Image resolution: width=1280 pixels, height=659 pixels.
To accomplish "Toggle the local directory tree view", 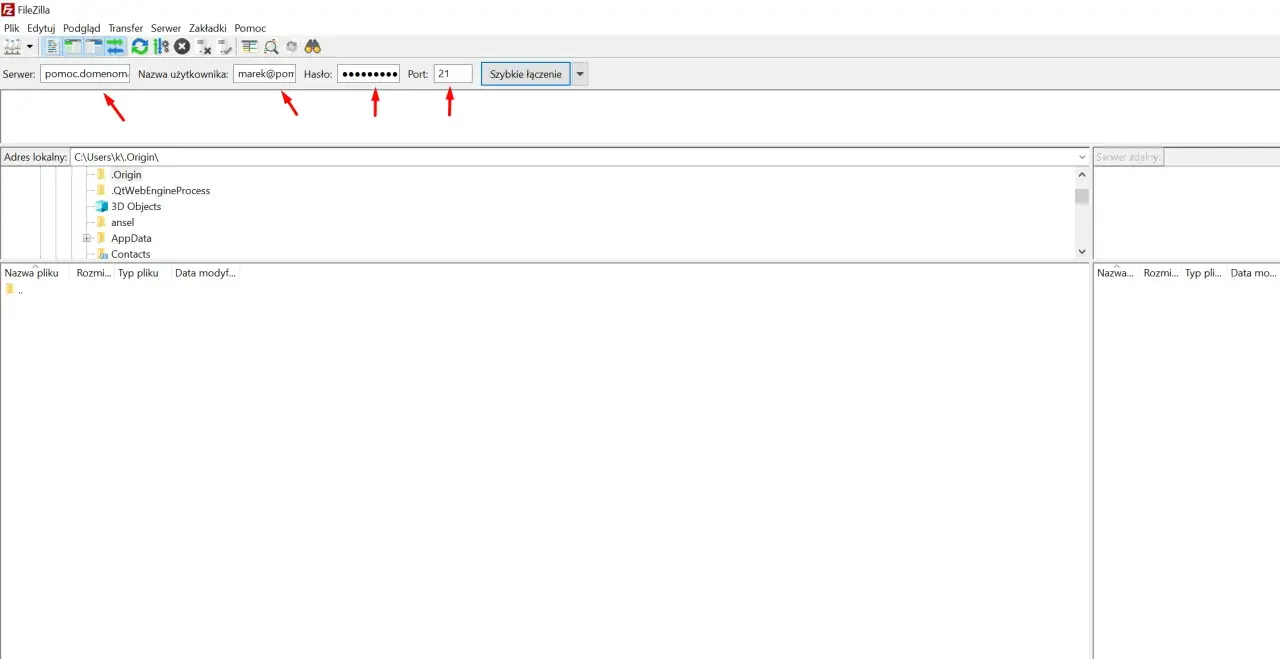I will pyautogui.click(x=72, y=46).
